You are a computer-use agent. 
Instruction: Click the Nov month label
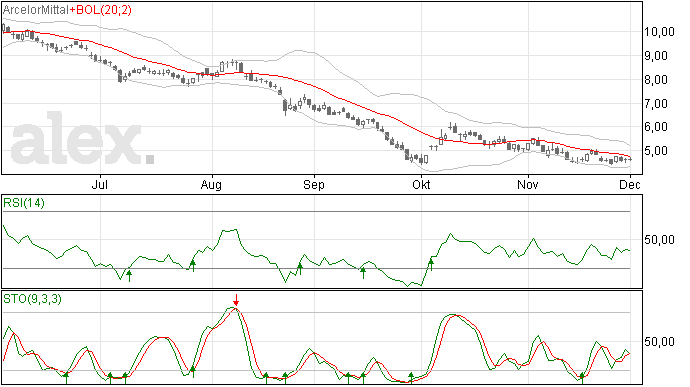tap(528, 184)
